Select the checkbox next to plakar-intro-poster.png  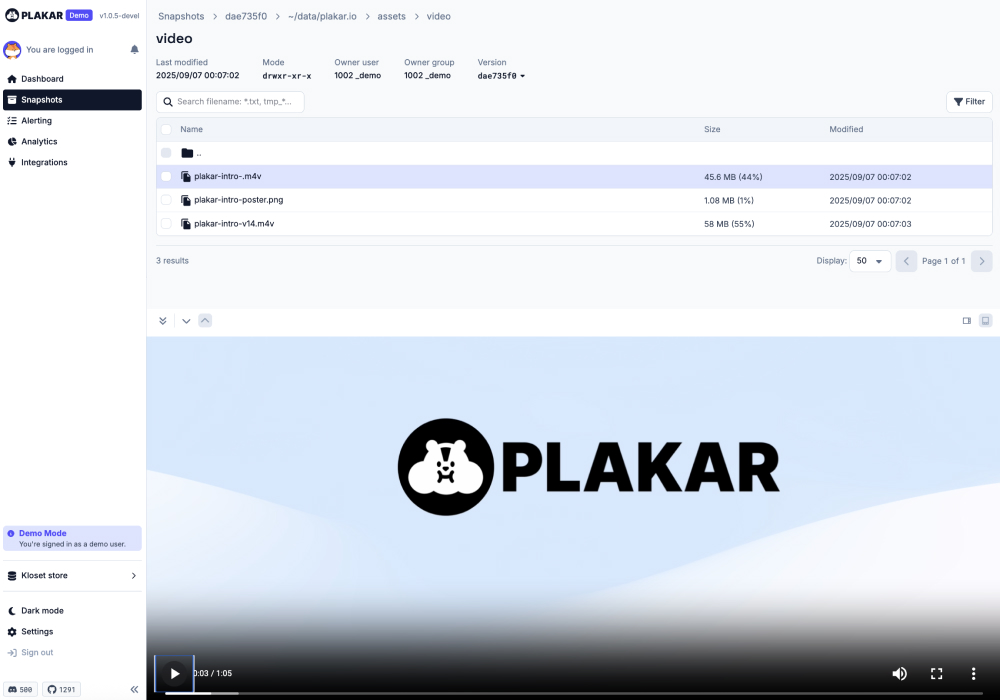click(x=166, y=200)
